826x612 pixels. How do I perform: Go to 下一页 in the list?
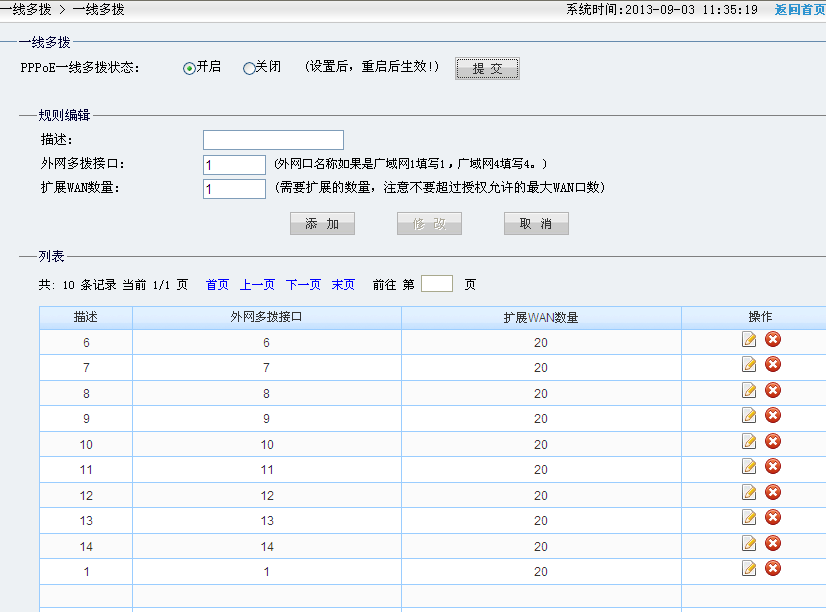click(x=303, y=285)
